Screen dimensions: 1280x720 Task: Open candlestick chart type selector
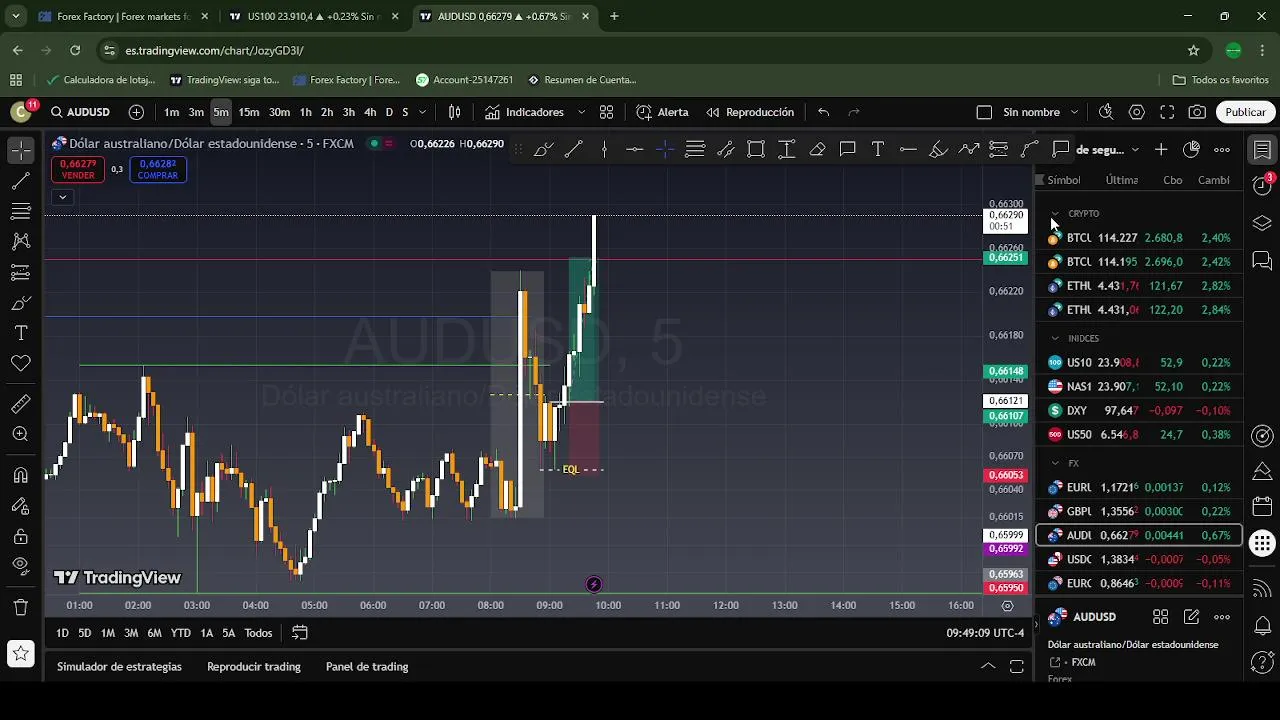[454, 112]
